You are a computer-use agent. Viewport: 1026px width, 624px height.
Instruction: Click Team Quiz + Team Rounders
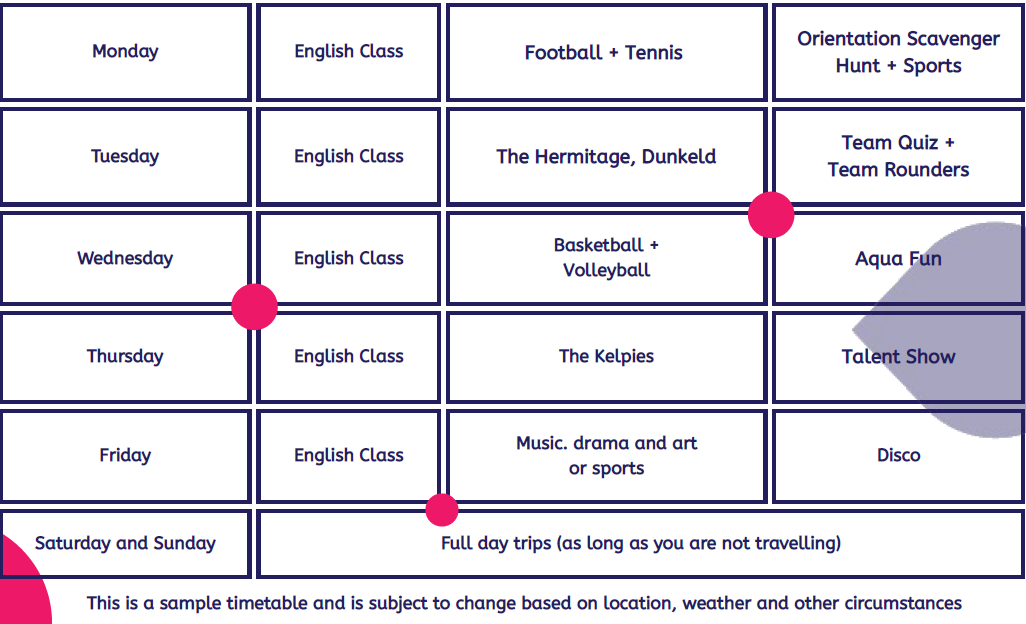[x=898, y=156]
